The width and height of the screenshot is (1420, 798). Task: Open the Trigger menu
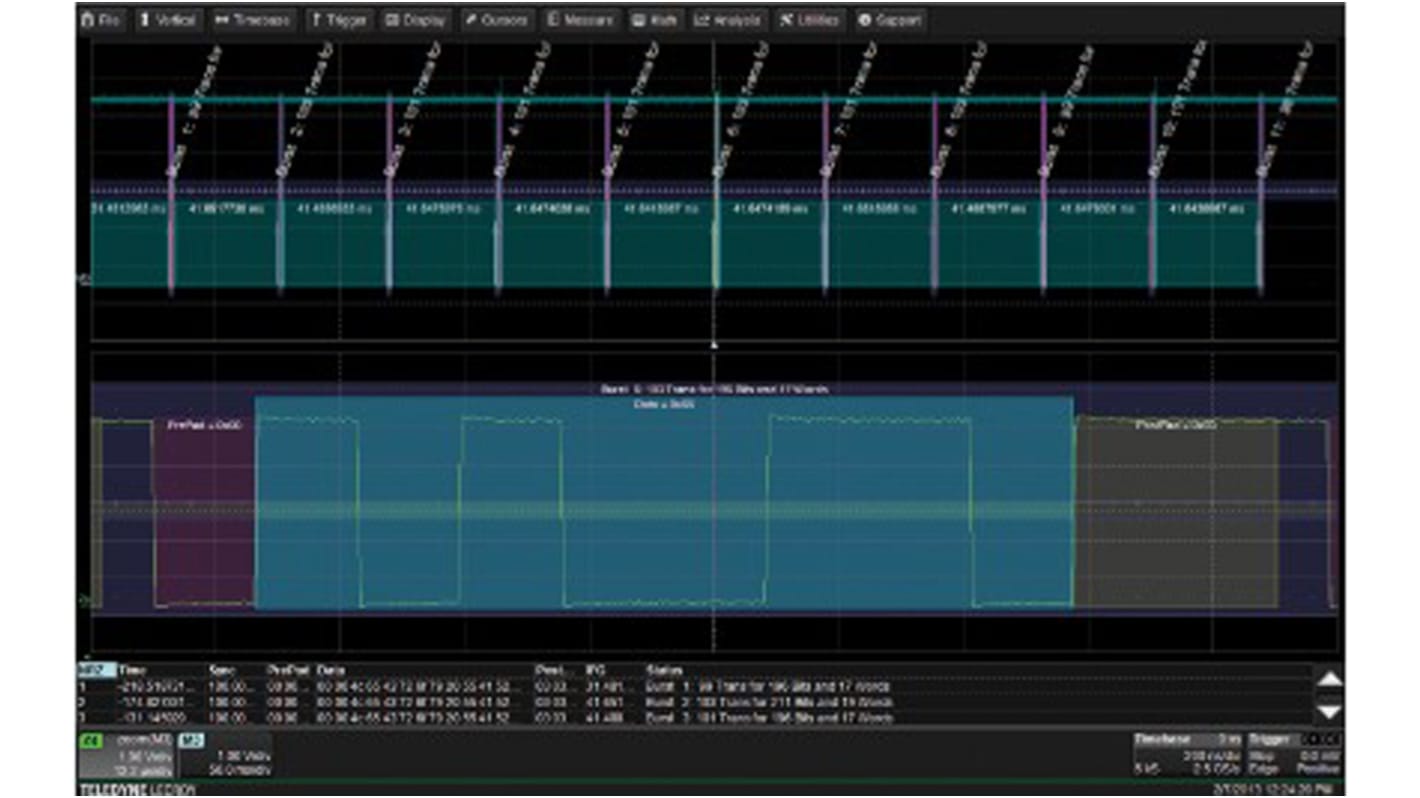tap(338, 20)
